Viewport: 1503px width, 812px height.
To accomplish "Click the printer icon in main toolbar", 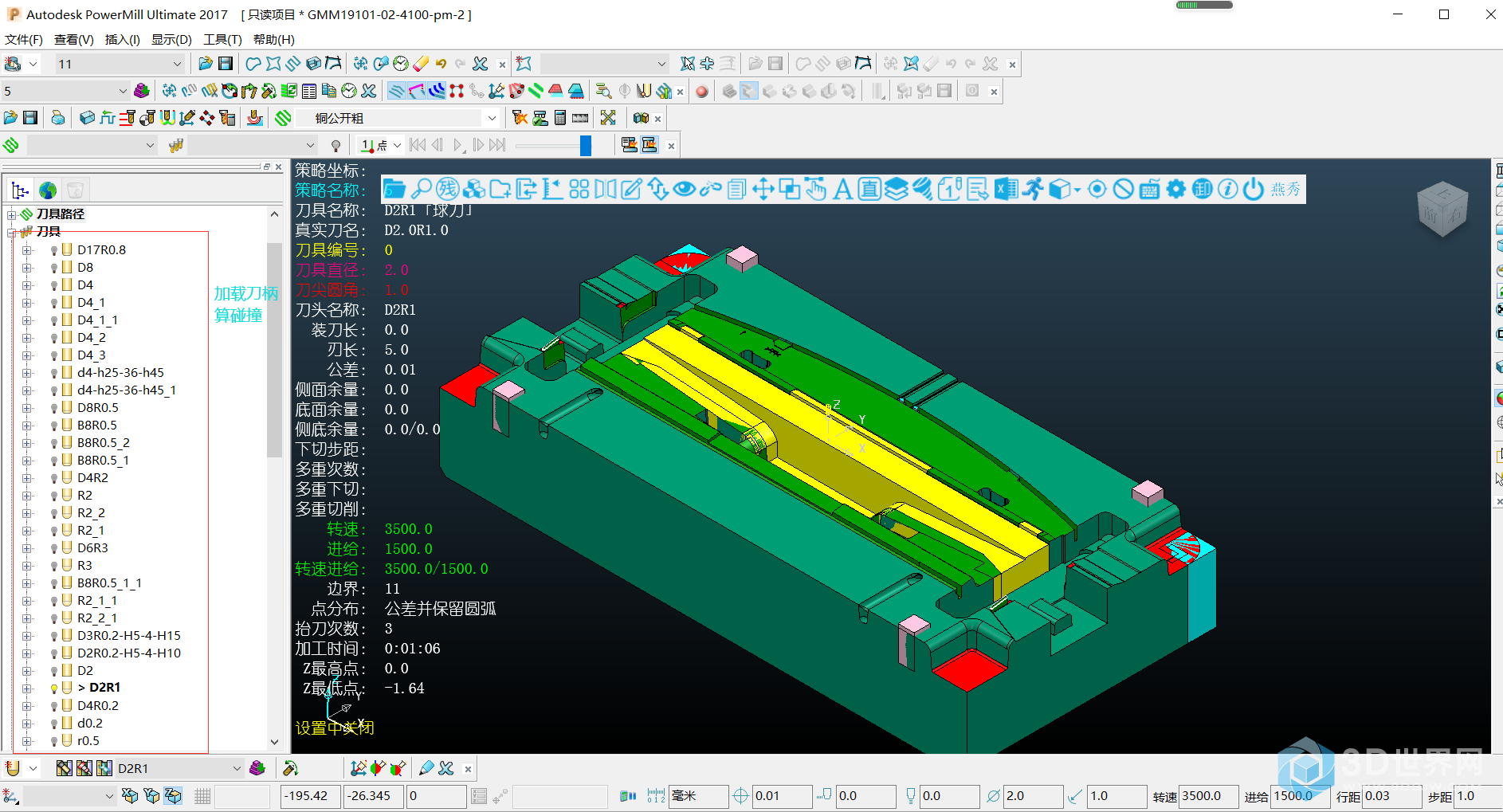I will tap(58, 118).
